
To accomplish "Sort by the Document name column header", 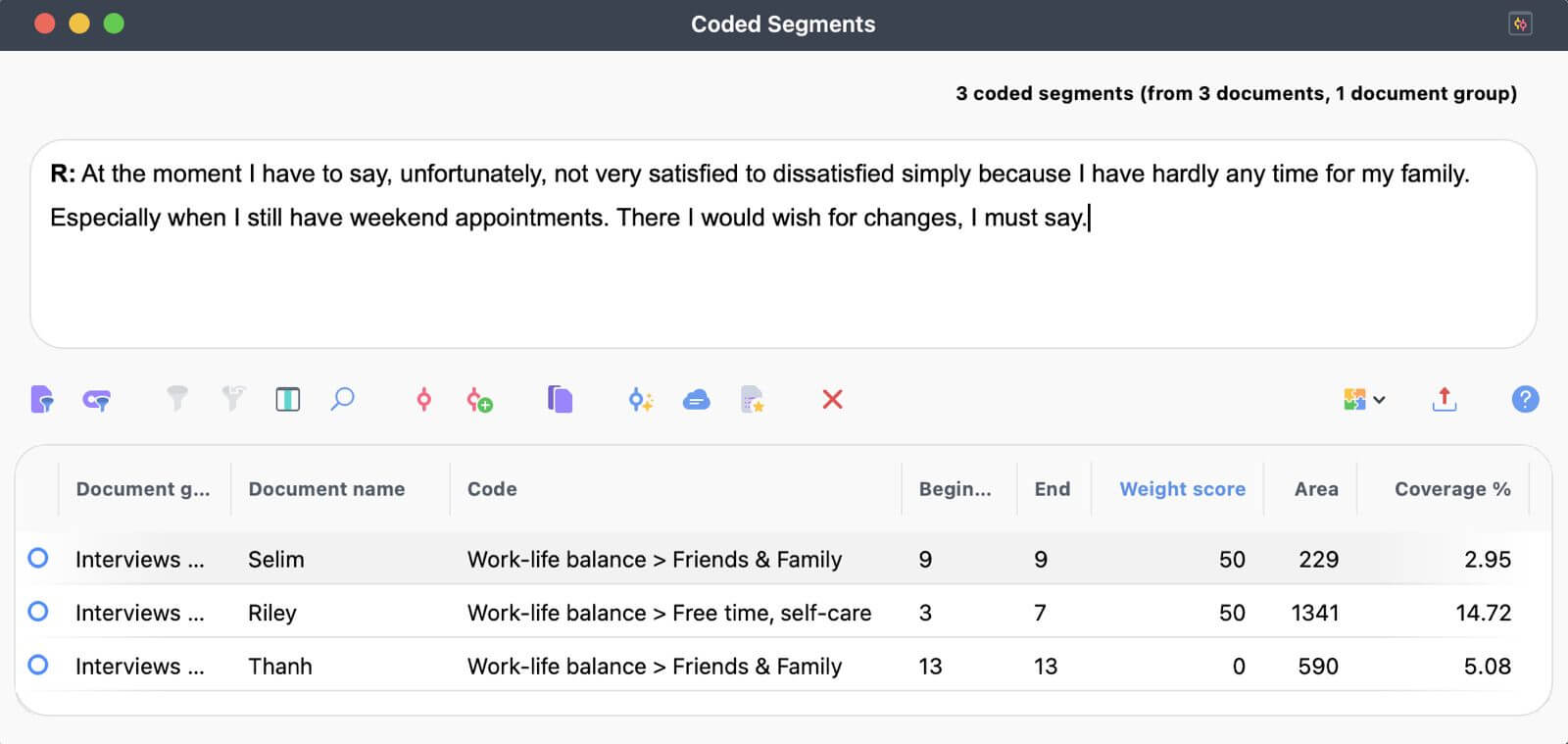I will coord(326,489).
